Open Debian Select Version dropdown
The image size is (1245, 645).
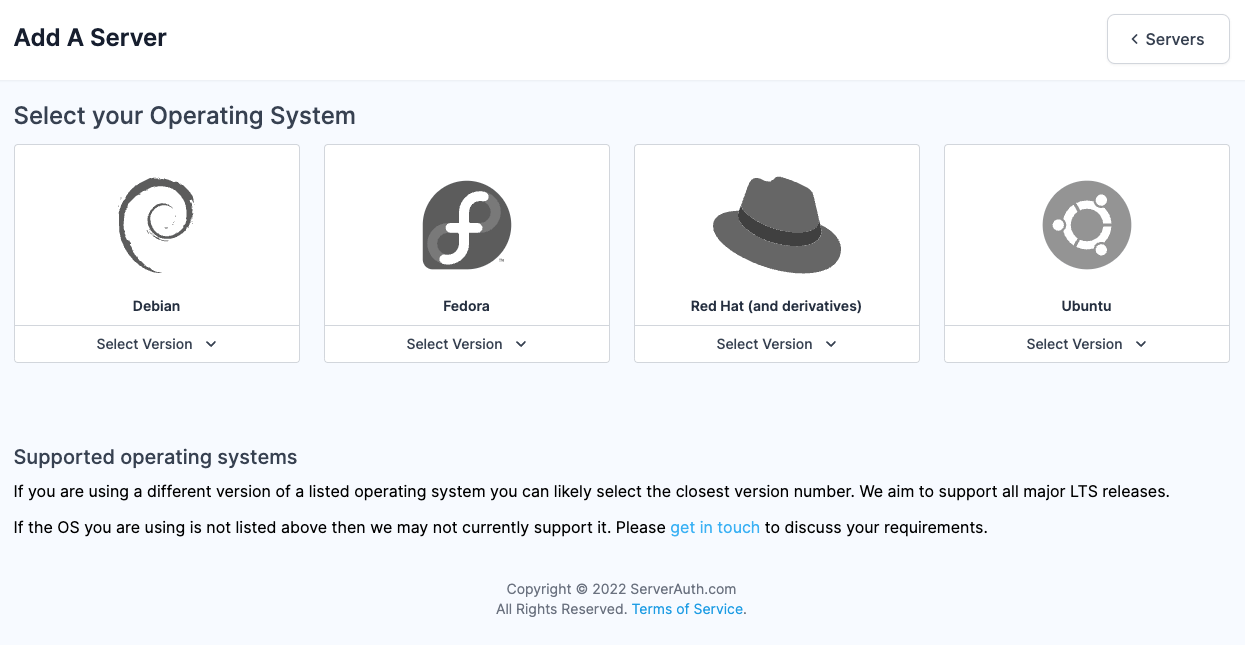coord(157,344)
